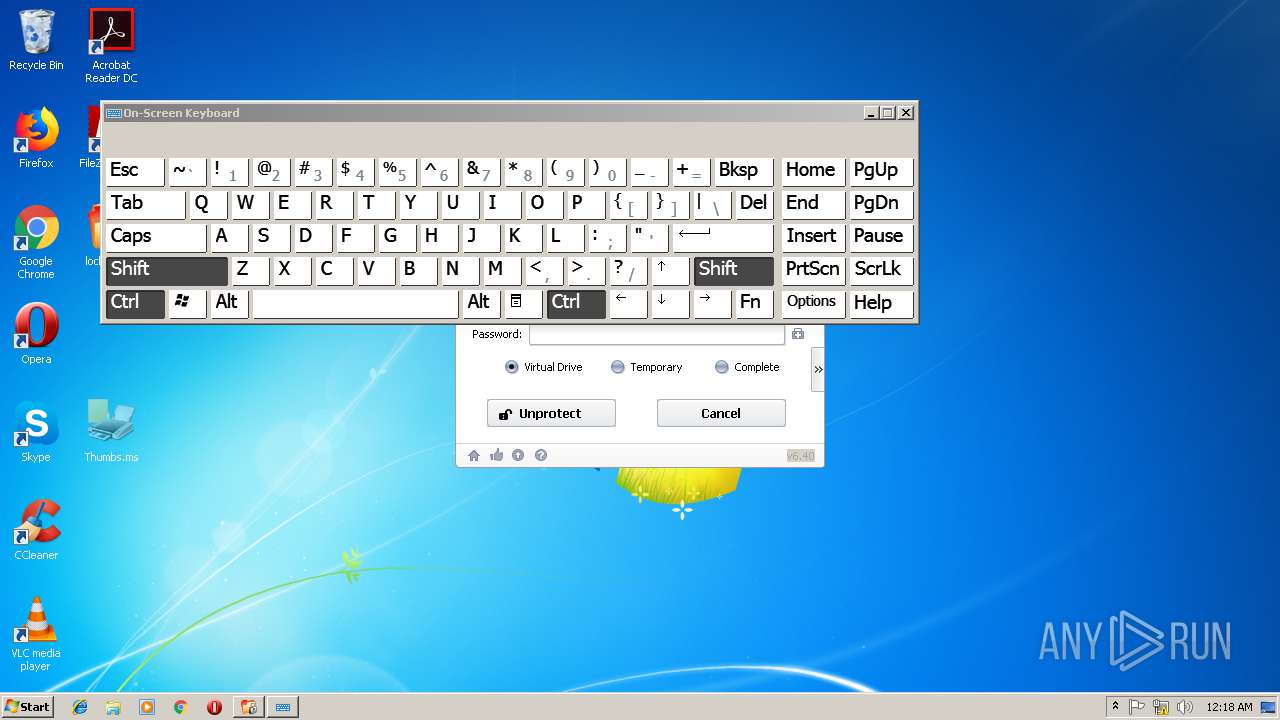Open Internet Explorer from the taskbar
The height and width of the screenshot is (720, 1280).
point(80,707)
